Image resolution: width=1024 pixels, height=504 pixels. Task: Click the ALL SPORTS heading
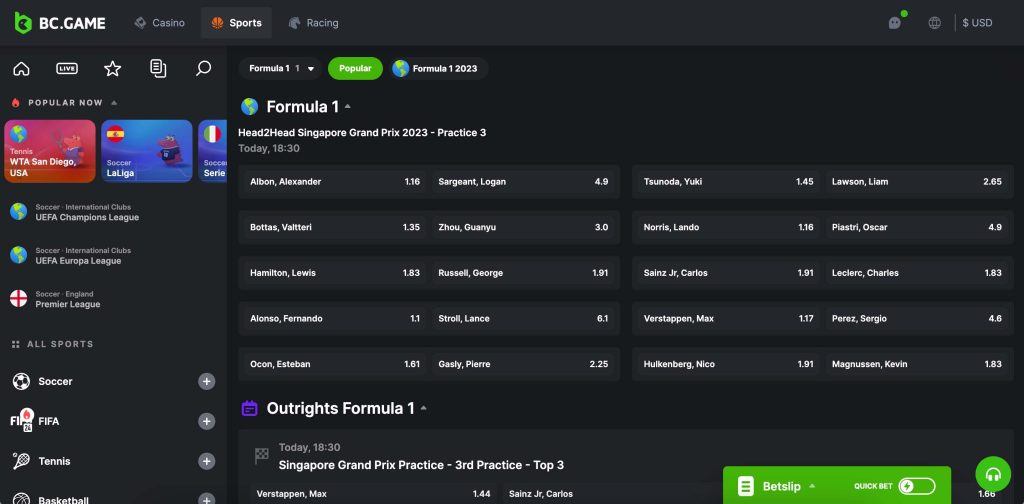point(60,344)
